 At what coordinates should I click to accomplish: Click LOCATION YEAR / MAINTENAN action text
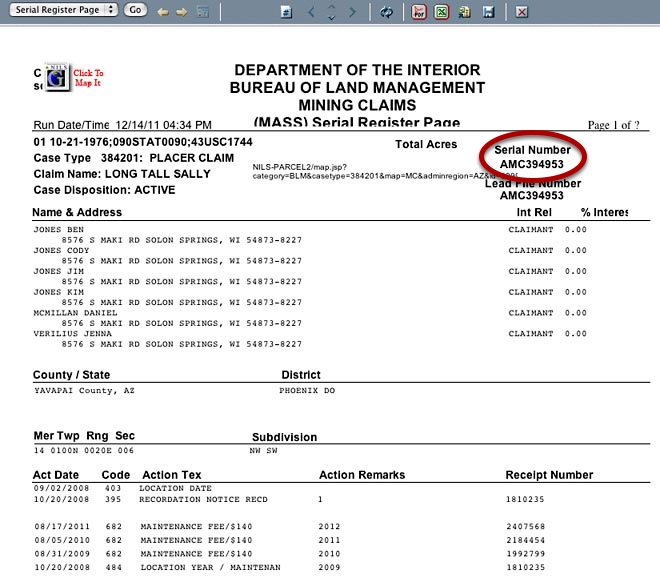pos(210,567)
